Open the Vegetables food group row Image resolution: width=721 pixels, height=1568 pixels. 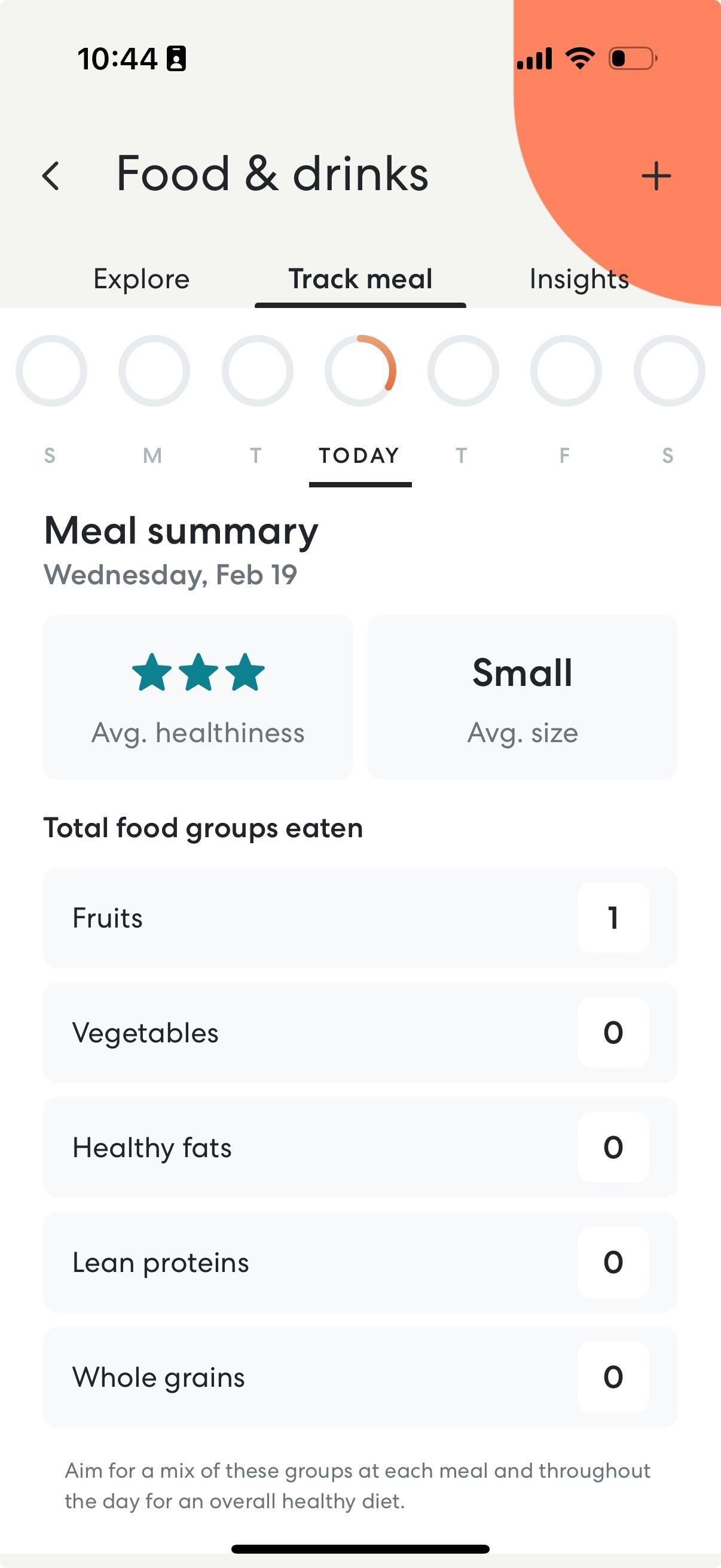pyautogui.click(x=360, y=1032)
